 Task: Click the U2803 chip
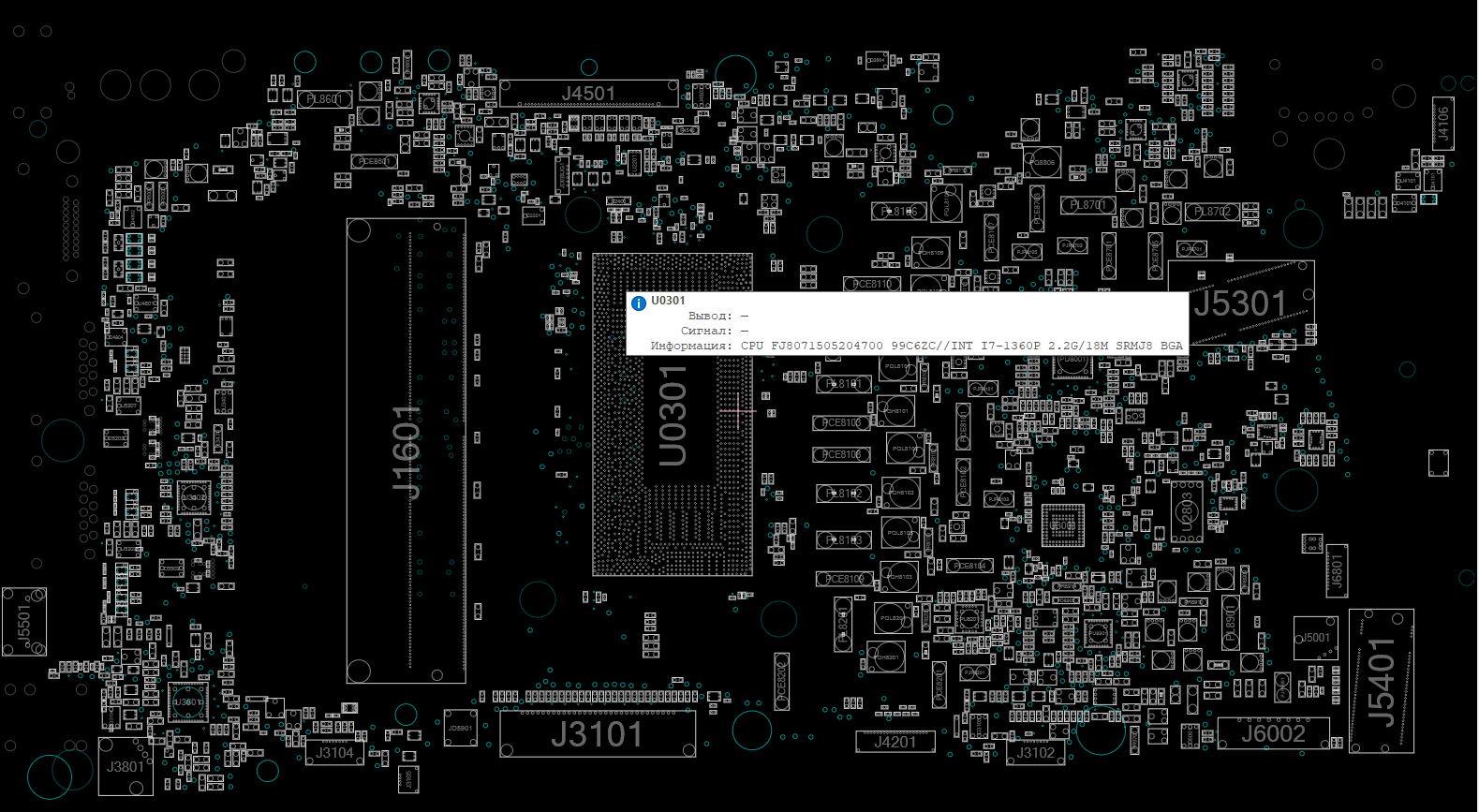tap(1186, 511)
